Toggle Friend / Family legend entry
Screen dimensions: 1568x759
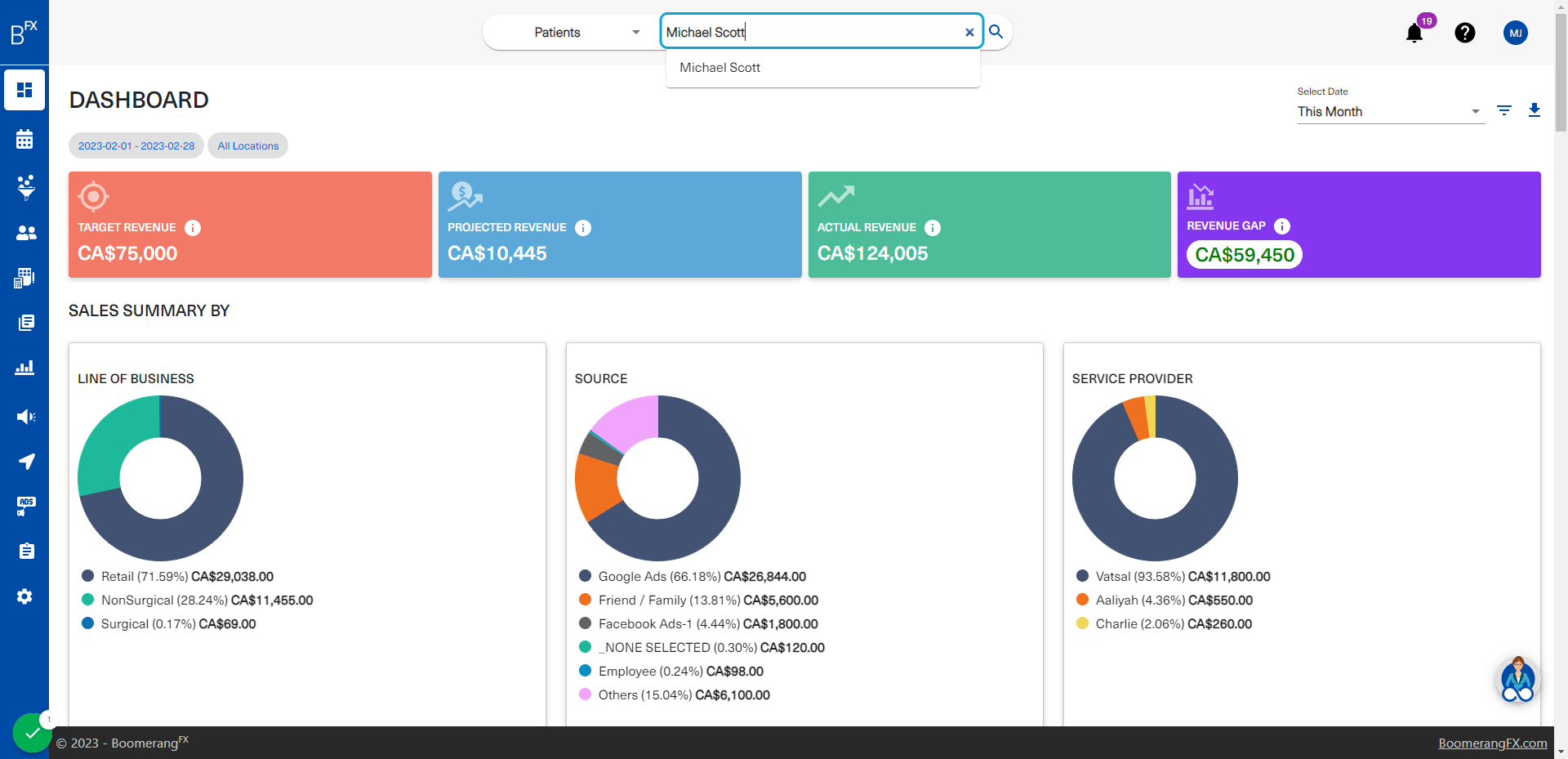698,601
